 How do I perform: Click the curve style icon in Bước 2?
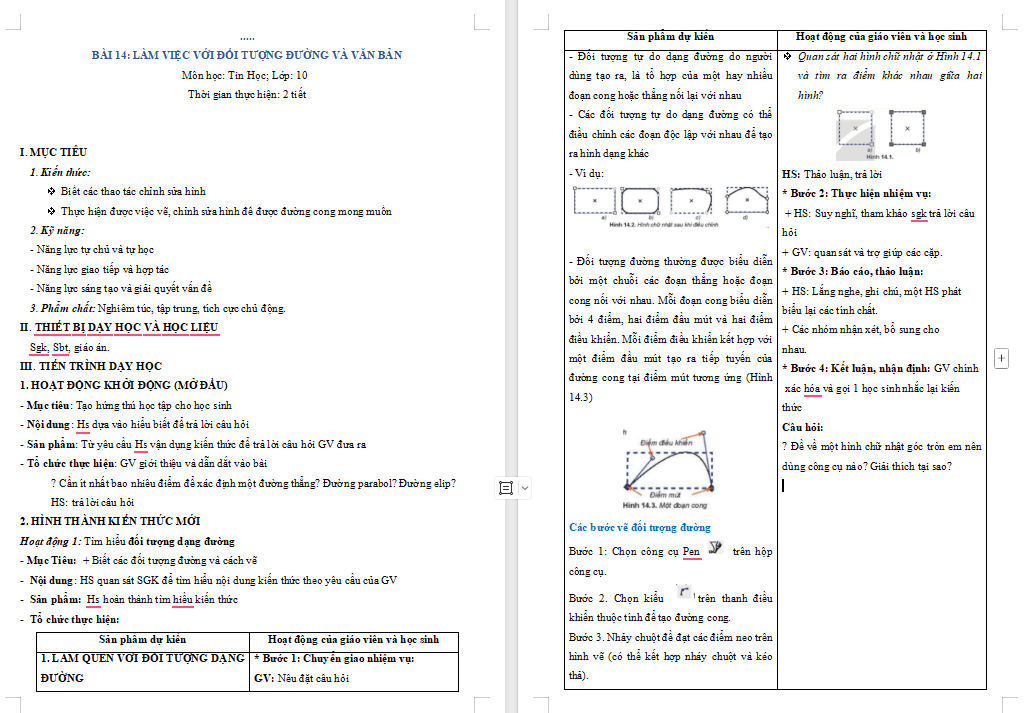click(684, 592)
